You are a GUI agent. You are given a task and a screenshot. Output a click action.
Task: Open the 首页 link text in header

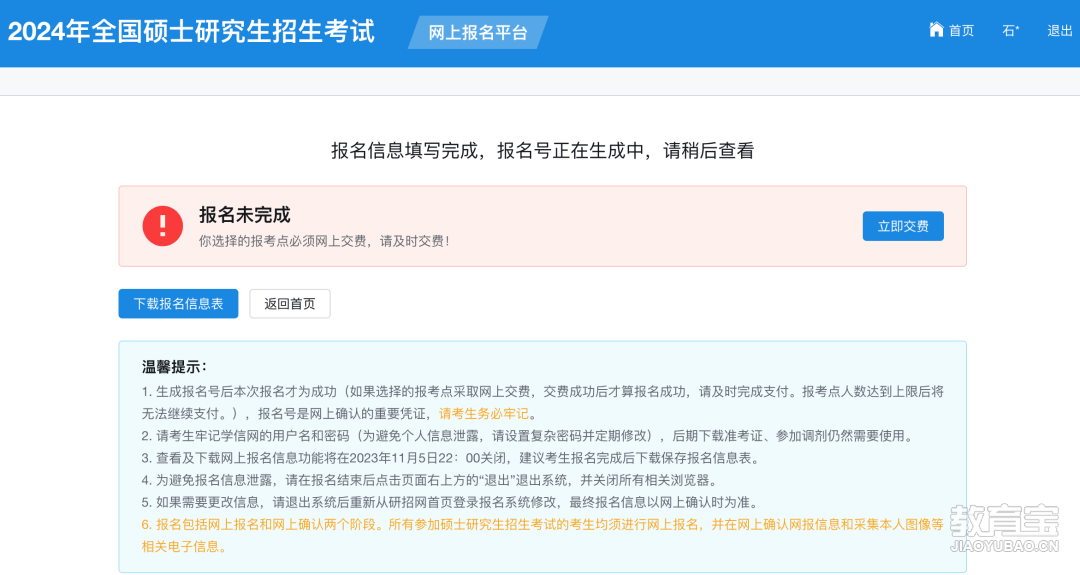[x=962, y=31]
